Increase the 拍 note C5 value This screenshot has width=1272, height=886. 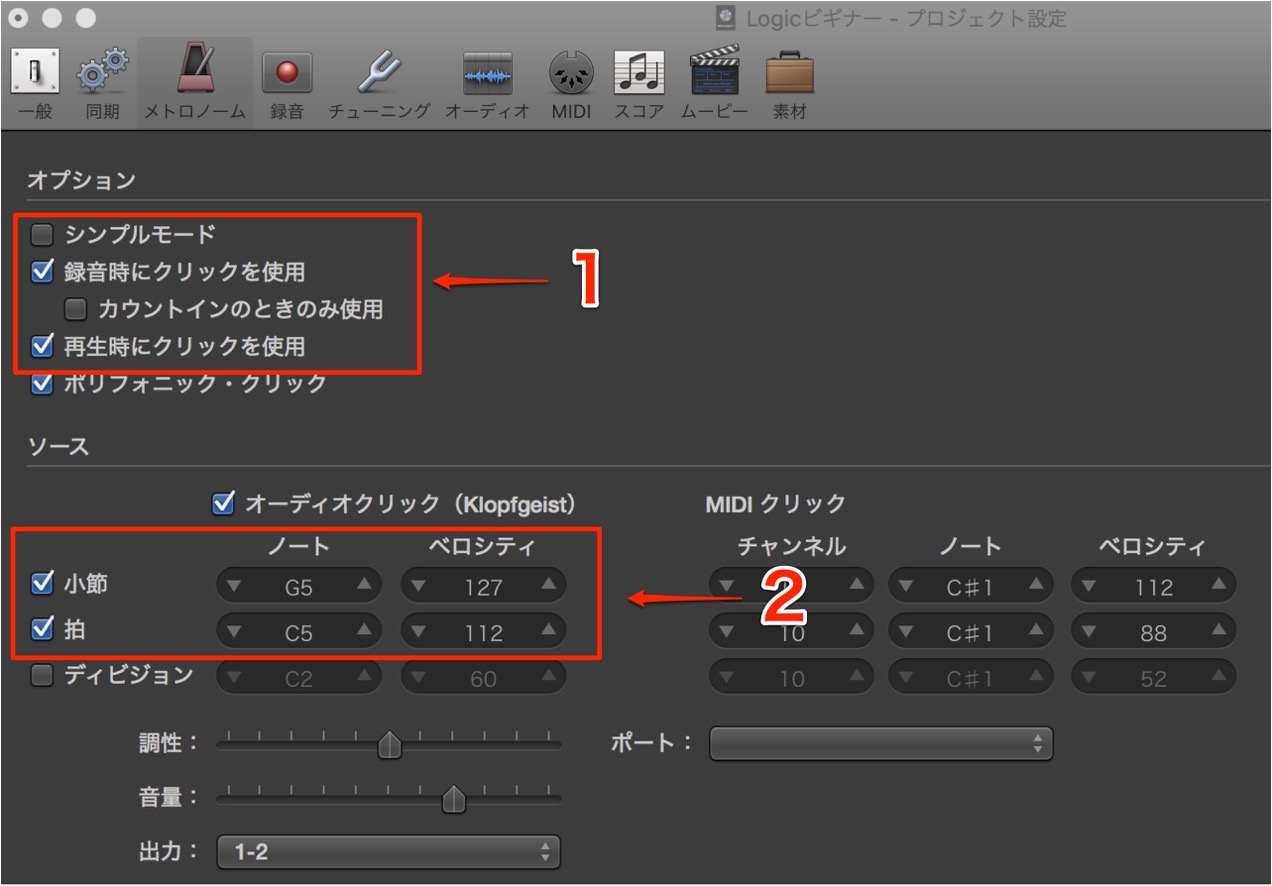(364, 631)
